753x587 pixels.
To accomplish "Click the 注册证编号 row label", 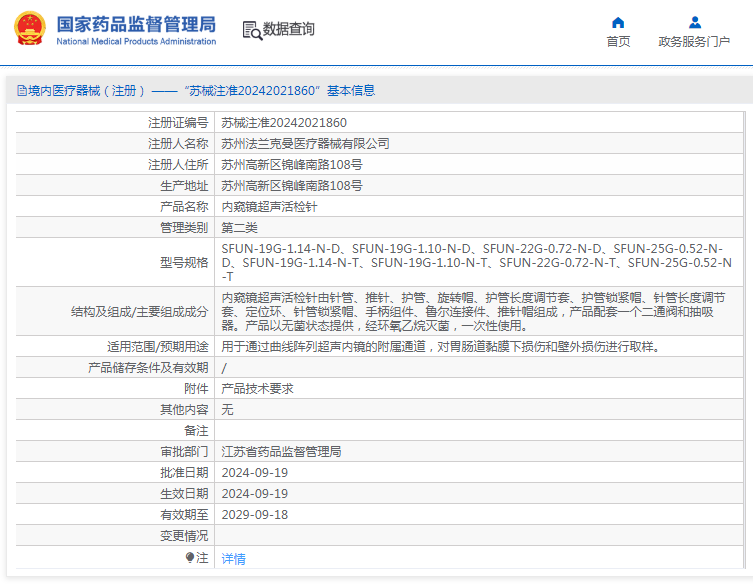I will 178,123.
